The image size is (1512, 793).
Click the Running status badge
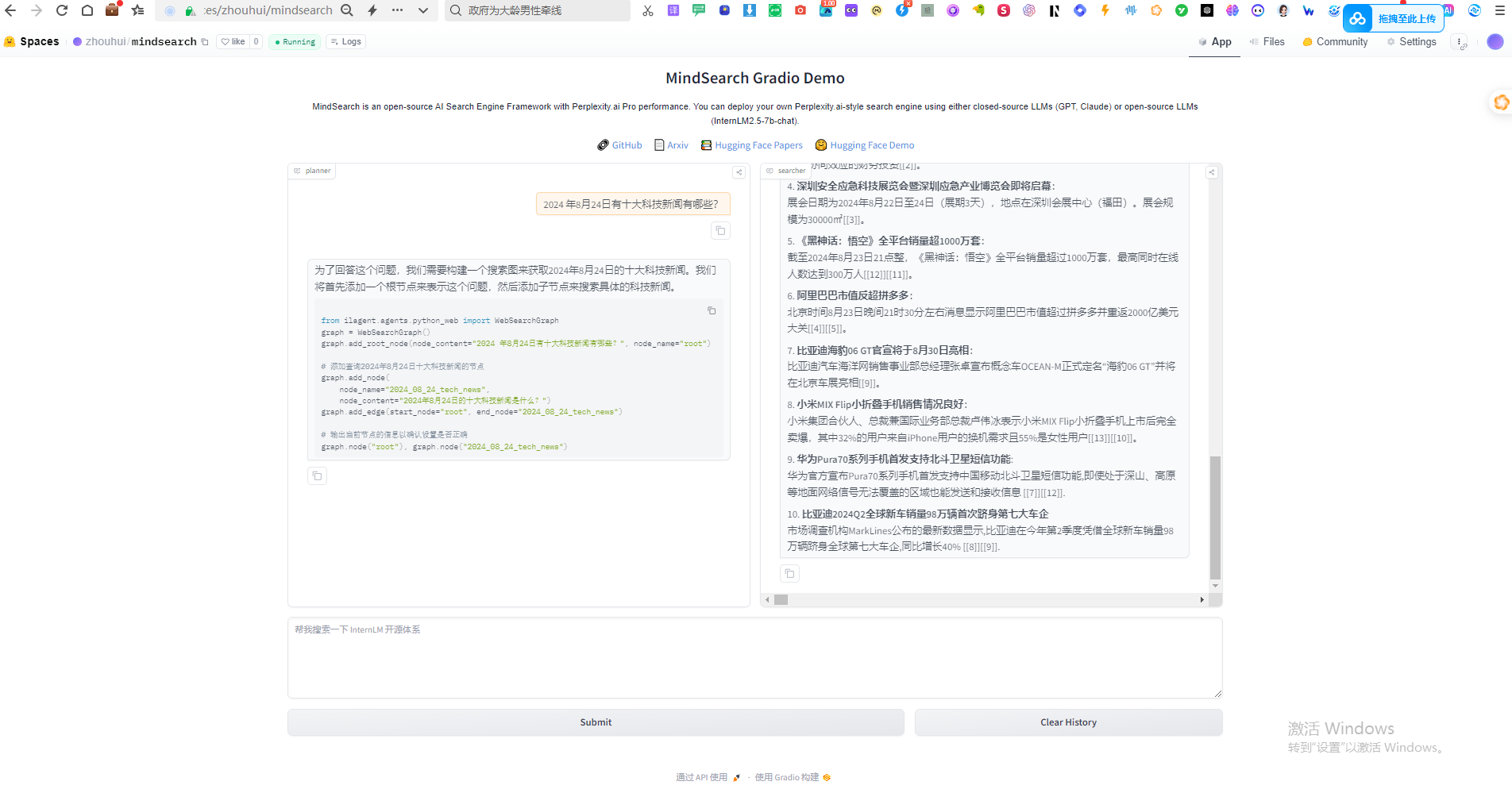coord(295,41)
